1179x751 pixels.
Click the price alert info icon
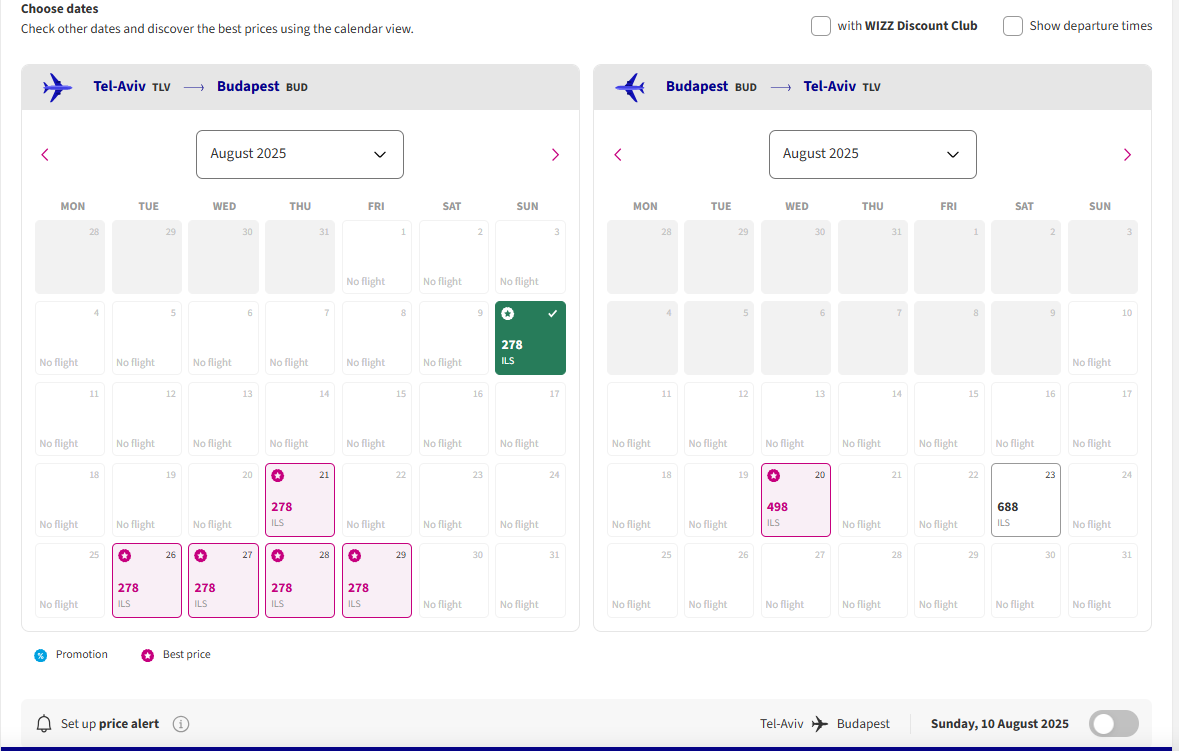point(181,724)
